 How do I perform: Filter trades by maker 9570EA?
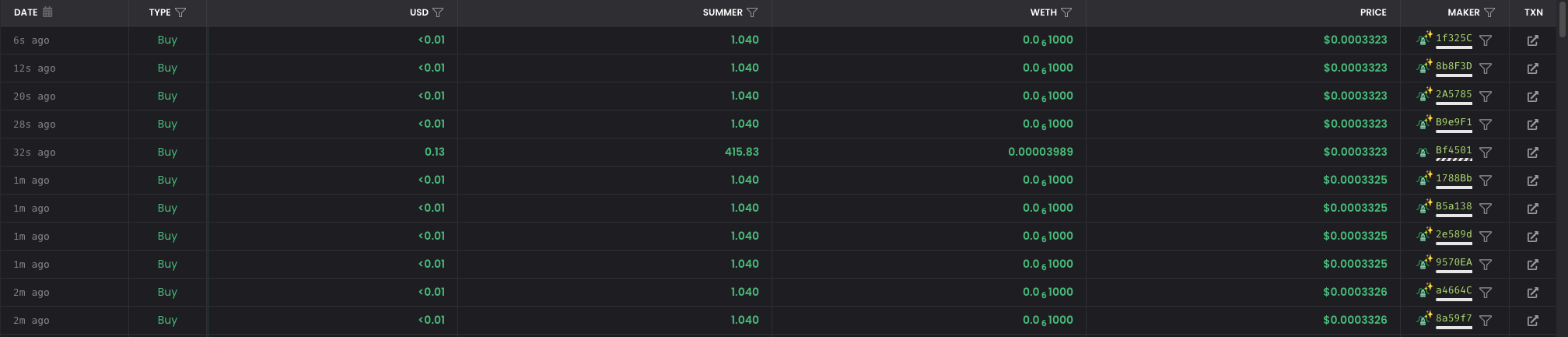click(x=1486, y=265)
